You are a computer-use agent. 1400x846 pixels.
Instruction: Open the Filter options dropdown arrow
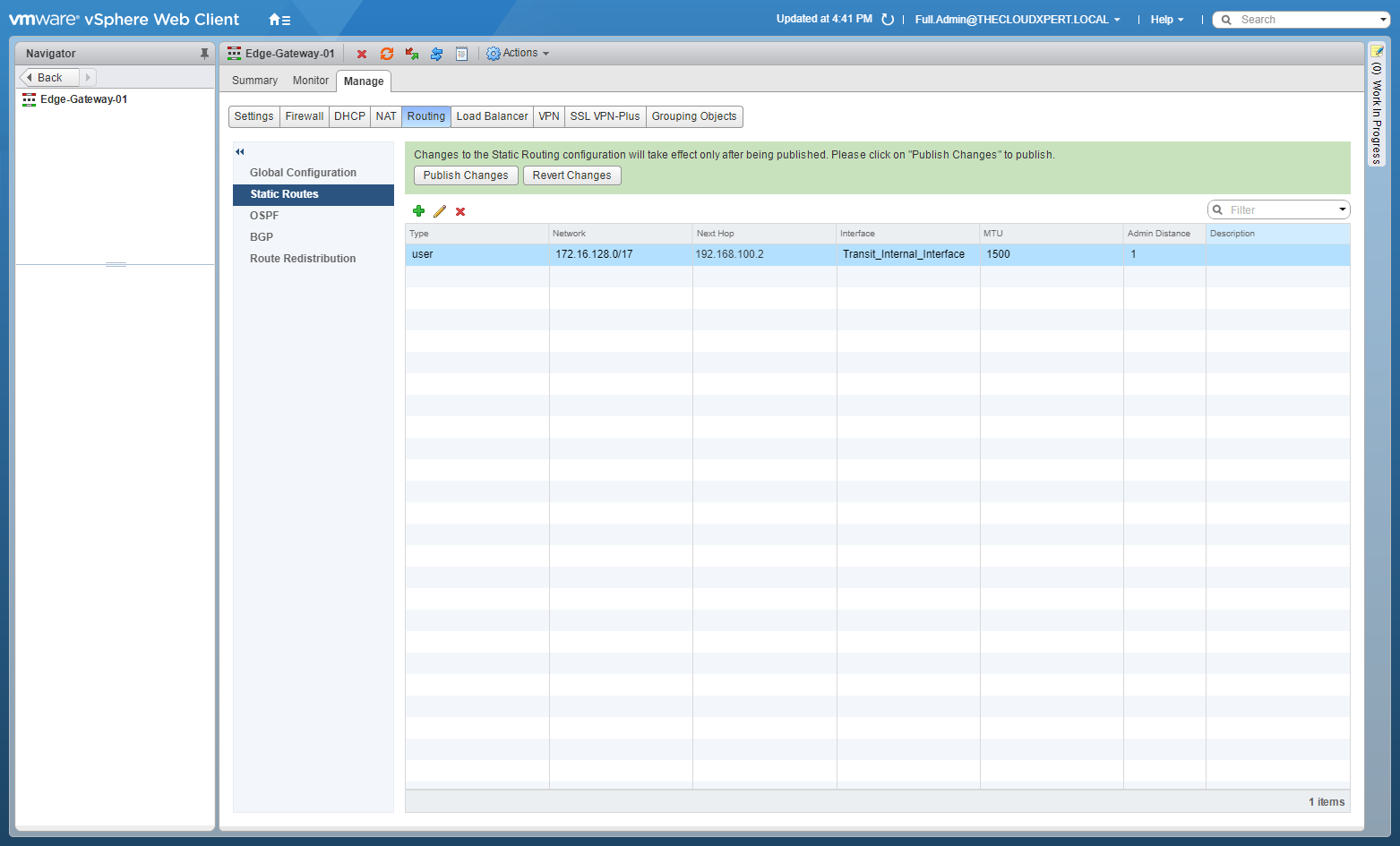[x=1342, y=209]
